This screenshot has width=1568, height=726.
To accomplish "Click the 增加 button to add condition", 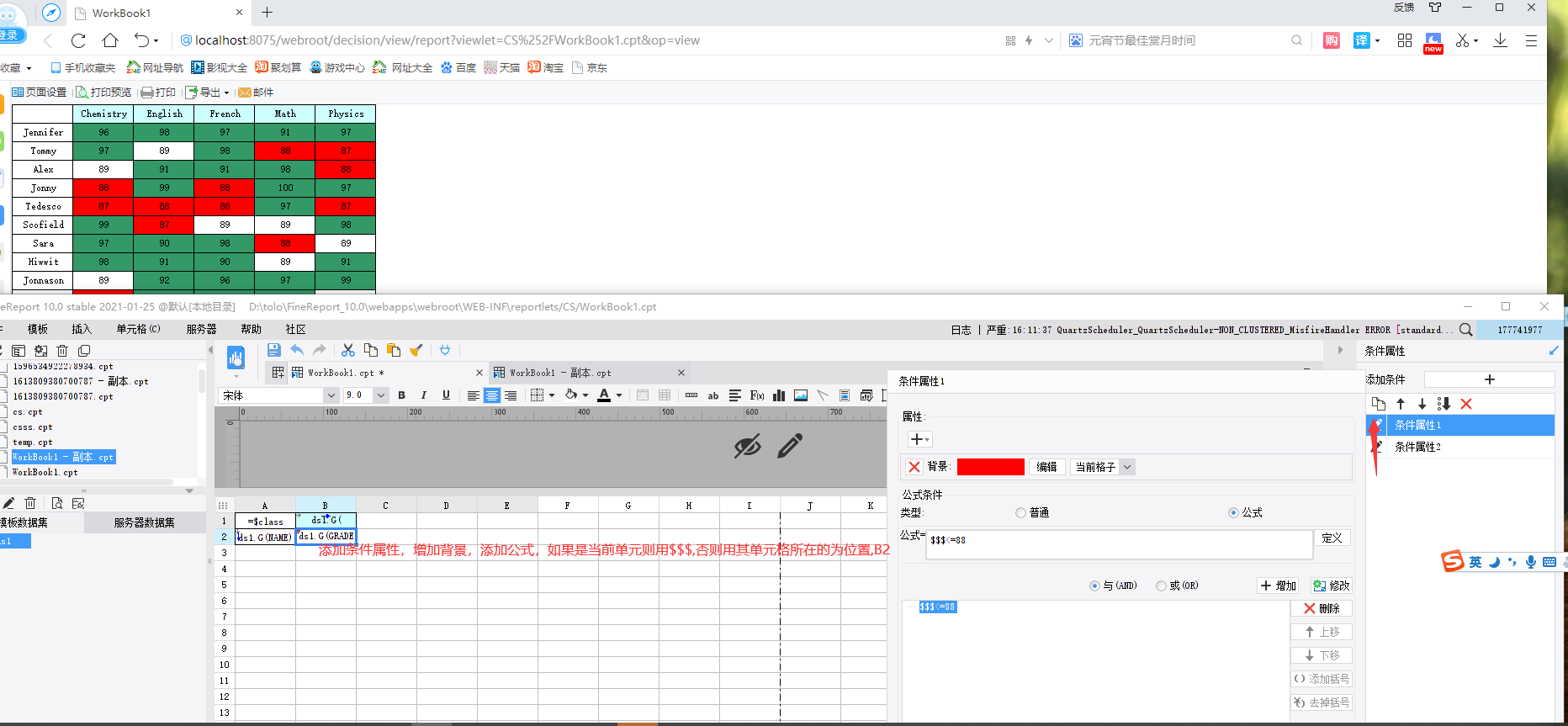I will [1279, 586].
